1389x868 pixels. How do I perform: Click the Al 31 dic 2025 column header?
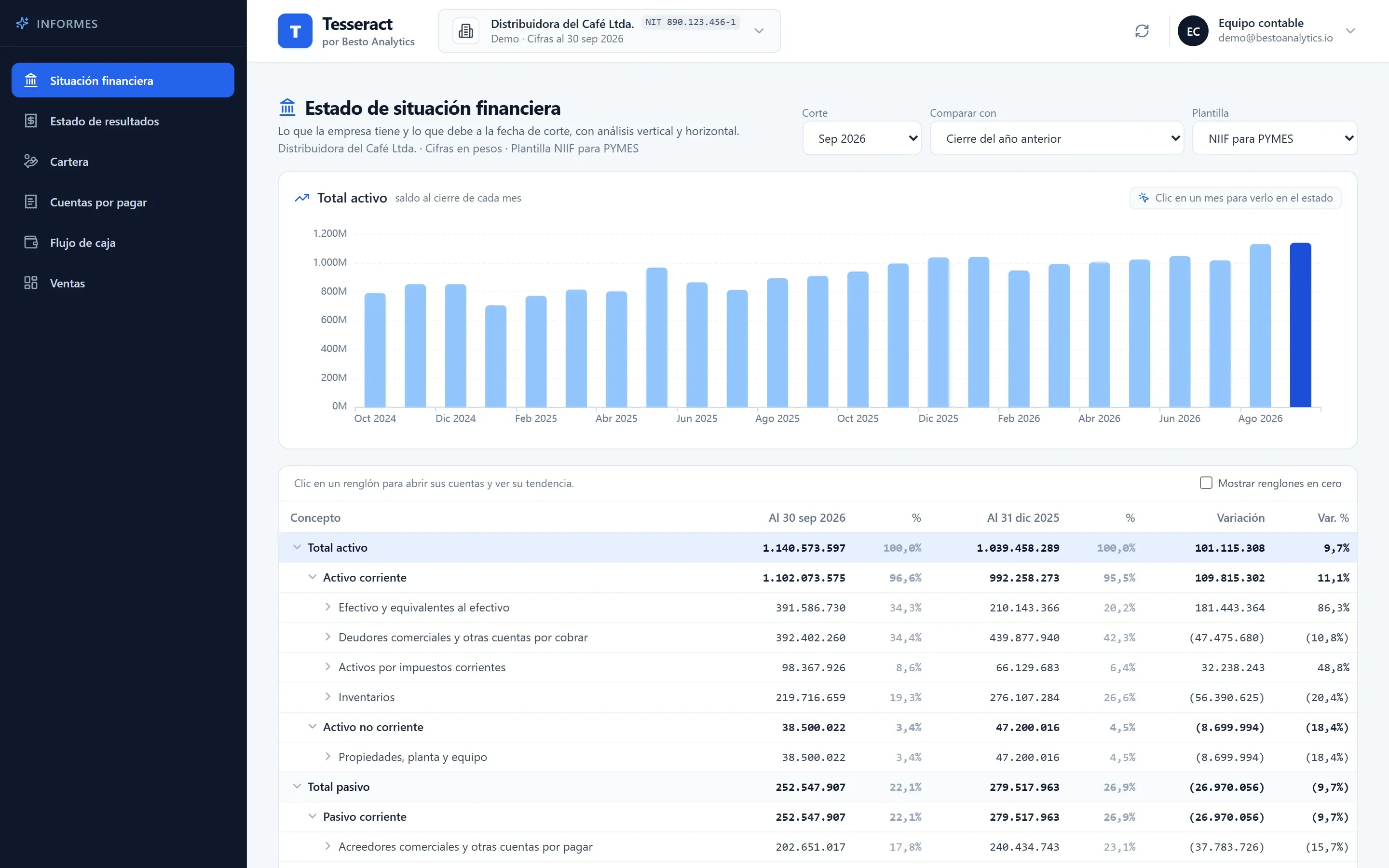pos(1023,518)
